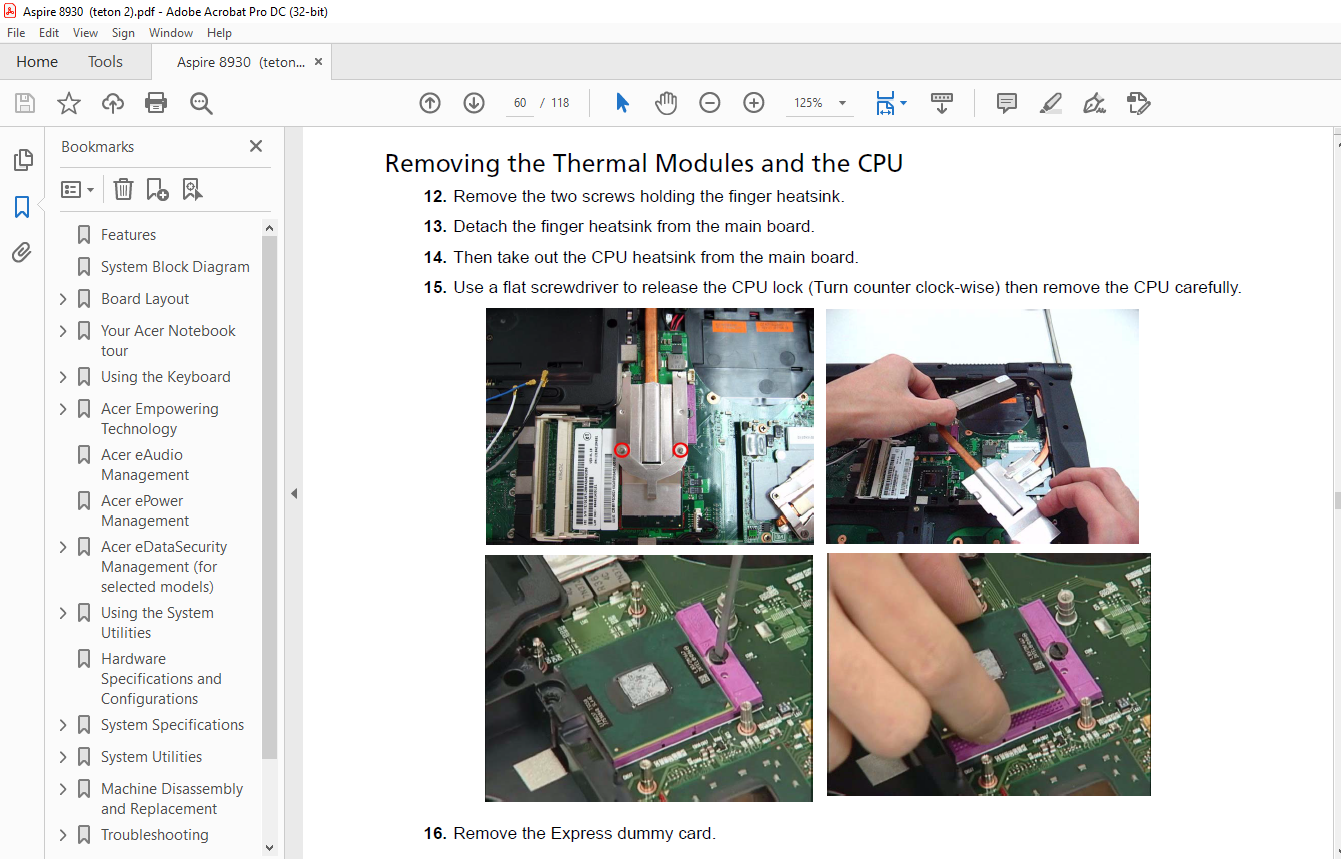Select the Aspire 8930 document tab
1341x859 pixels.
[241, 62]
